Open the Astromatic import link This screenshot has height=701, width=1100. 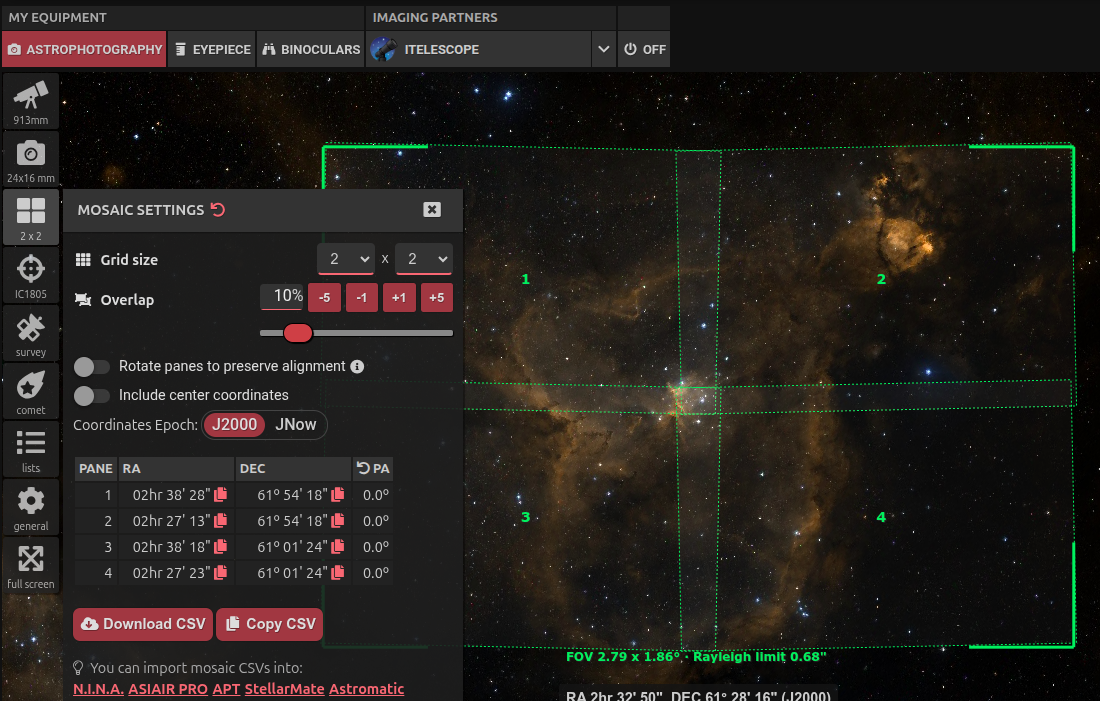coord(366,689)
